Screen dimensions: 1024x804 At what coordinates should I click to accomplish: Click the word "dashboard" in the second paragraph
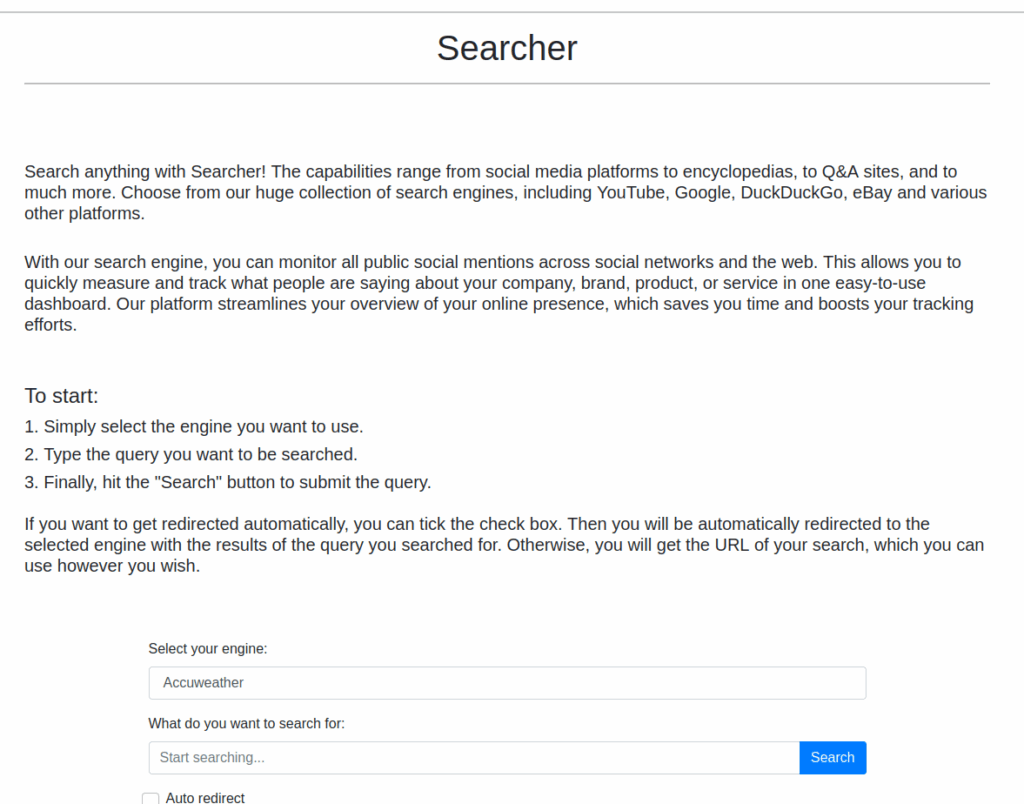pyautogui.click(x=66, y=304)
